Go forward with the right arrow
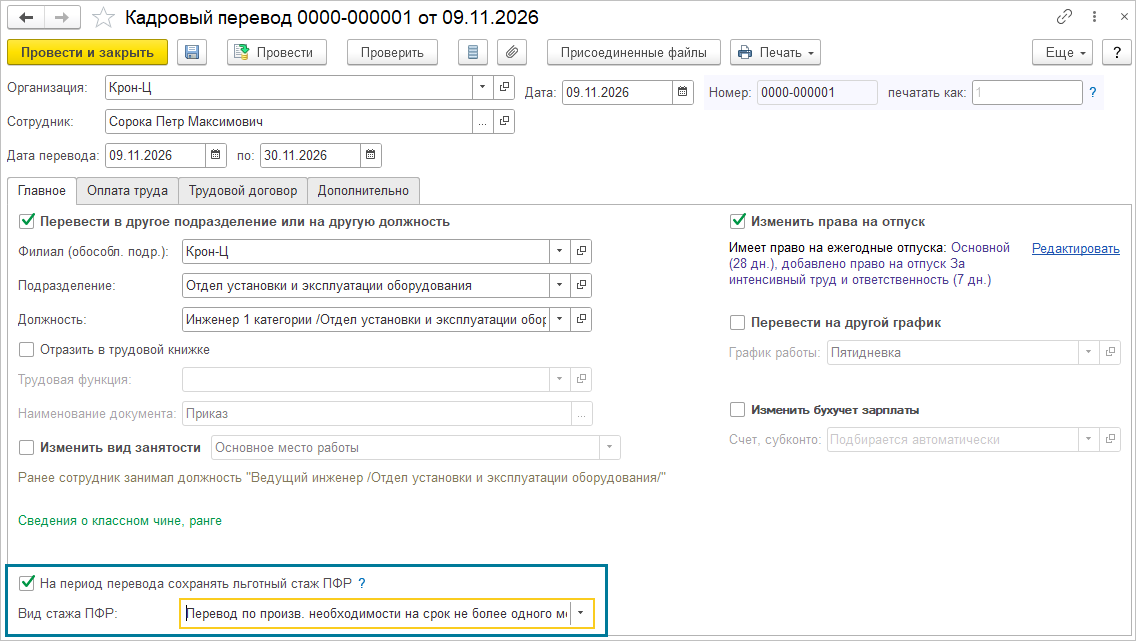1136x641 pixels. click(x=62, y=17)
